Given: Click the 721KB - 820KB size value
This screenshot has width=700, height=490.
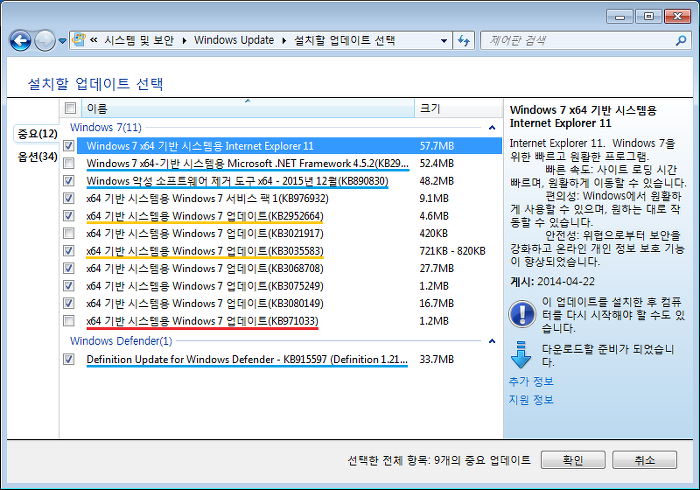Looking at the screenshot, I should [452, 251].
